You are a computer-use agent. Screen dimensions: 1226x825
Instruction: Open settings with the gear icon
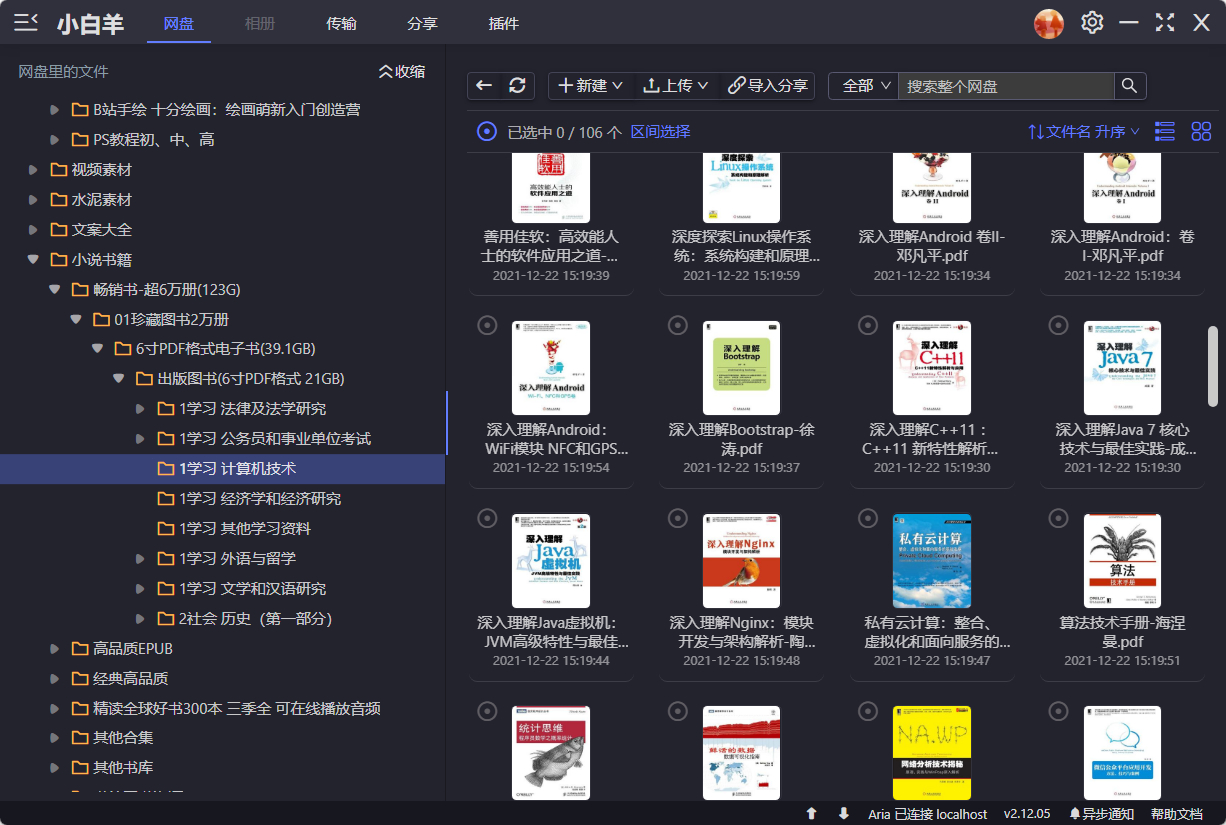pyautogui.click(x=1092, y=23)
